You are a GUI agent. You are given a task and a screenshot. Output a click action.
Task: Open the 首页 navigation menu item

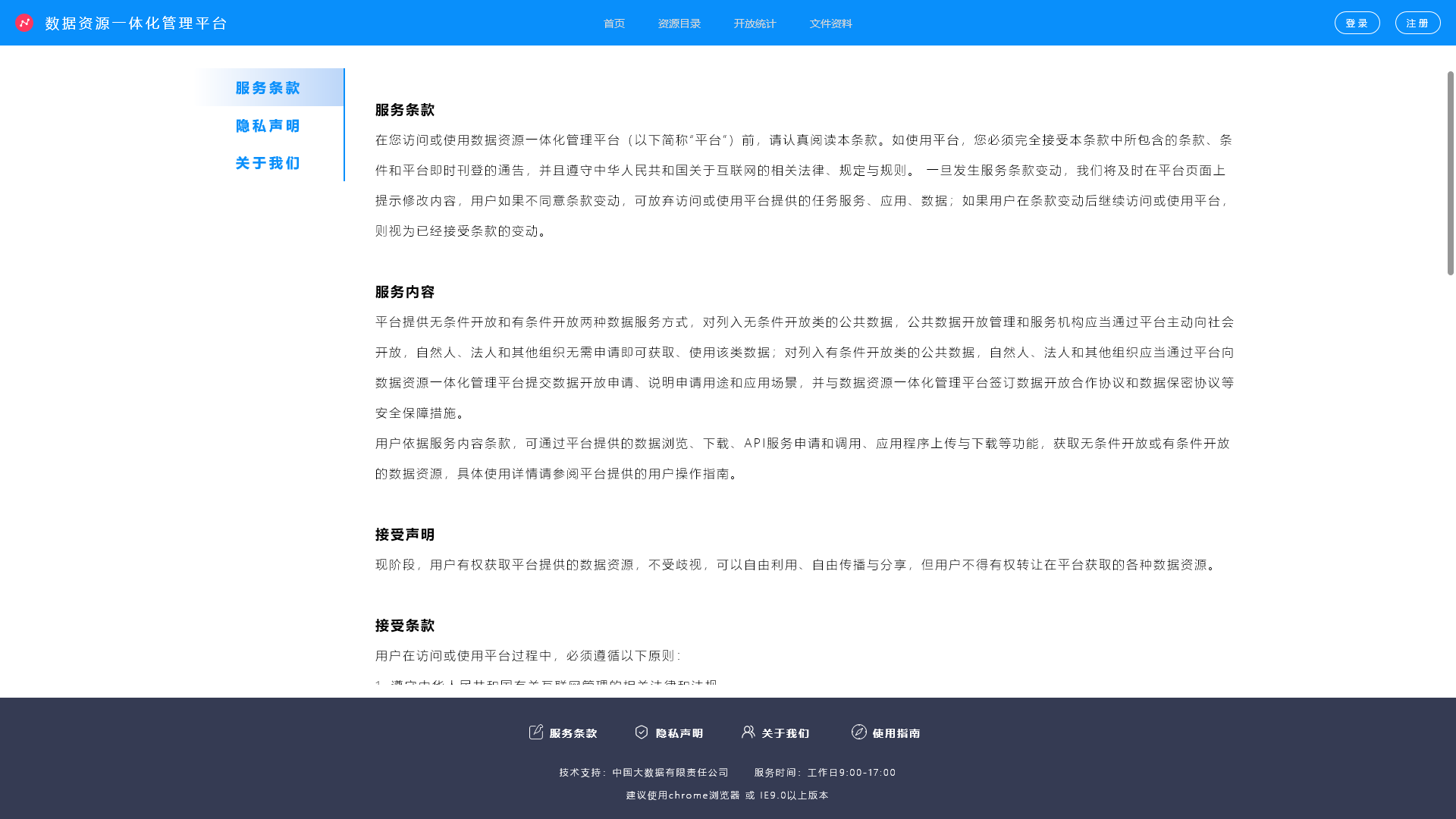coord(614,24)
